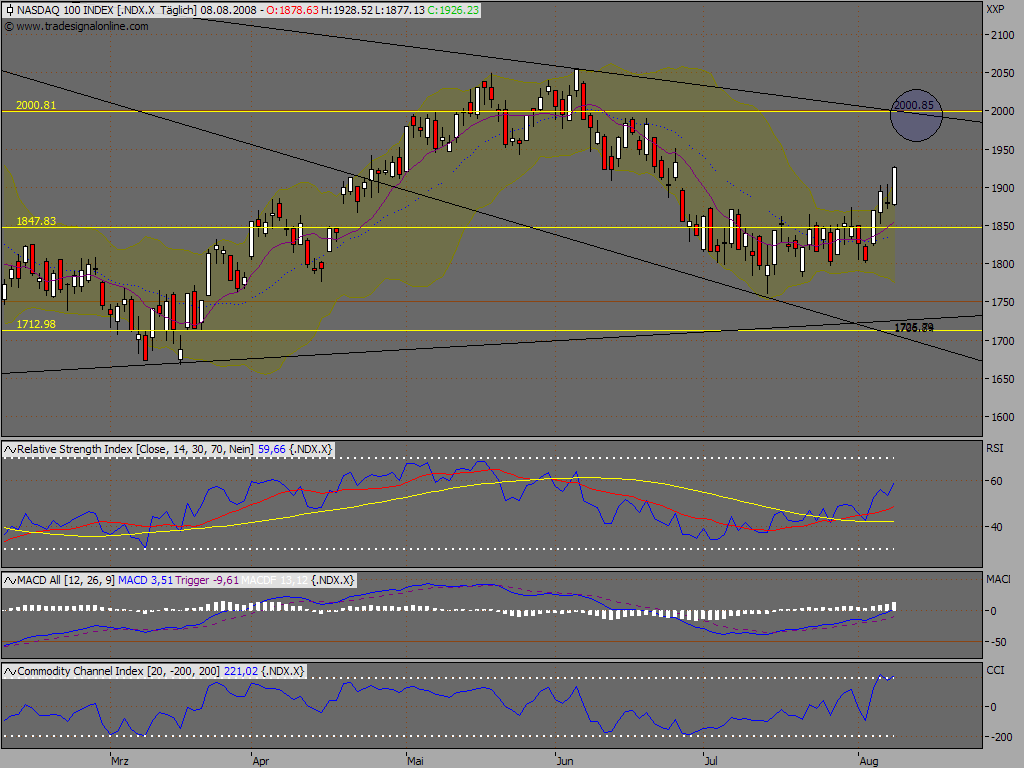This screenshot has height=768, width=1024.
Task: Click the CCI scale label on the right
Action: (x=995, y=670)
